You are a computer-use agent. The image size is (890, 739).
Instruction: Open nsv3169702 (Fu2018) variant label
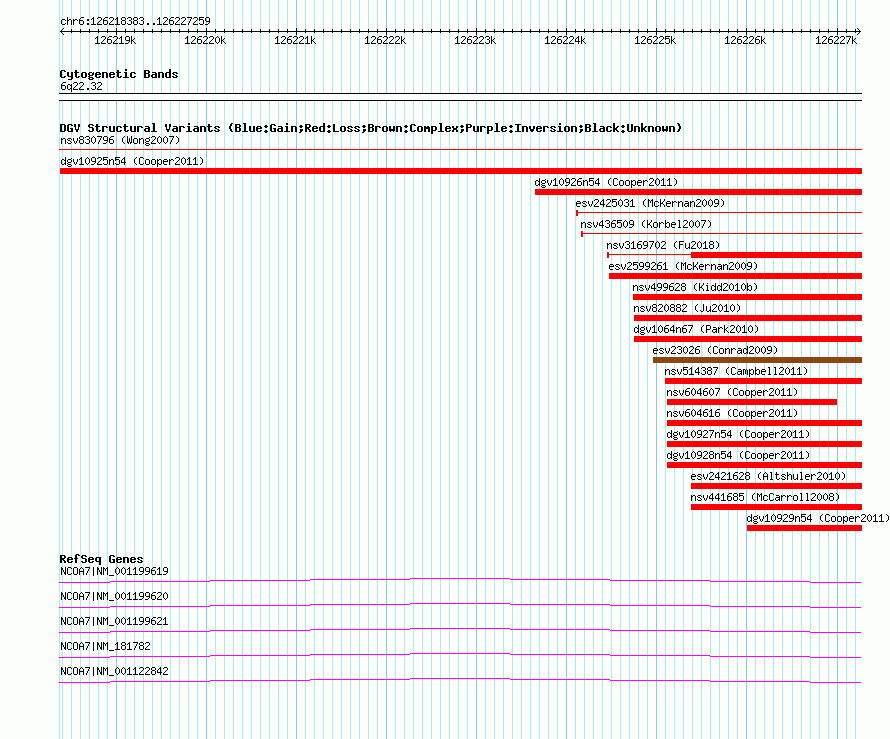(663, 245)
